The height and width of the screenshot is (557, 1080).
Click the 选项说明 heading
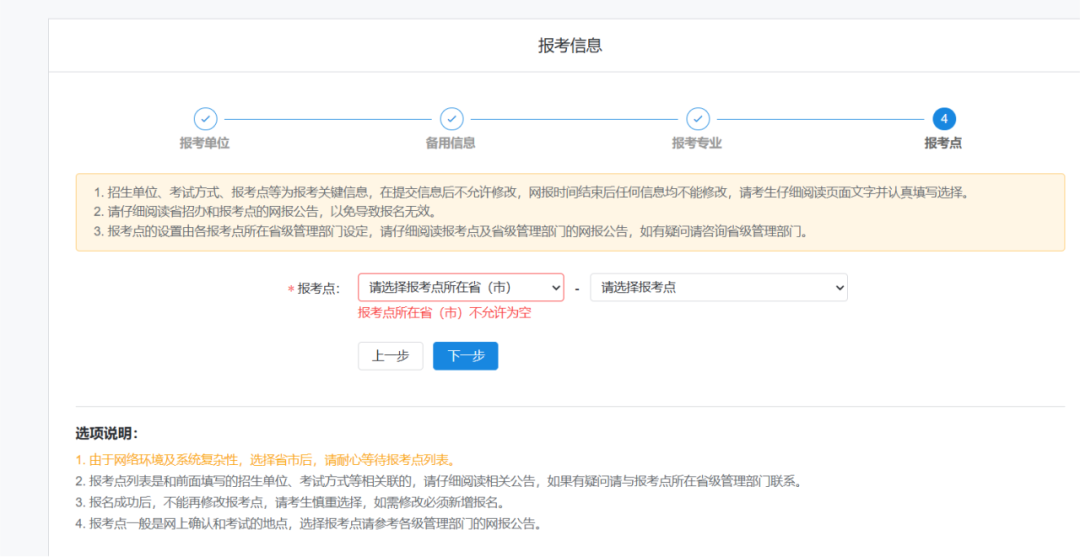(106, 434)
